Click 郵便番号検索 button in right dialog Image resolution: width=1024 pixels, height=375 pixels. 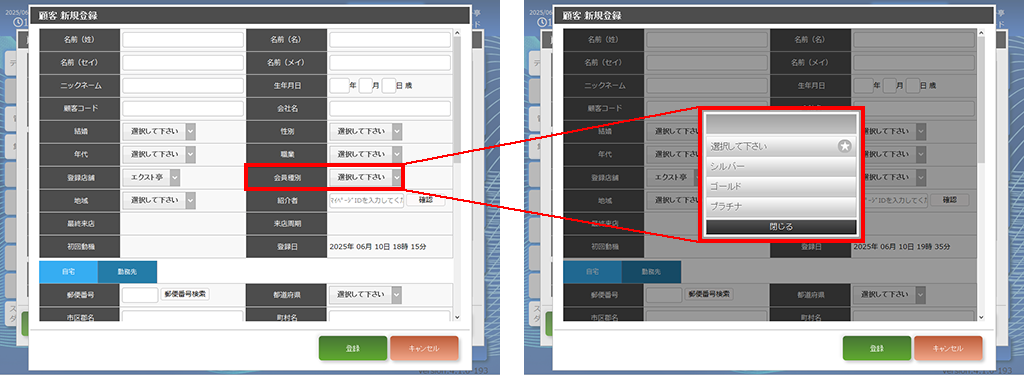coord(709,294)
